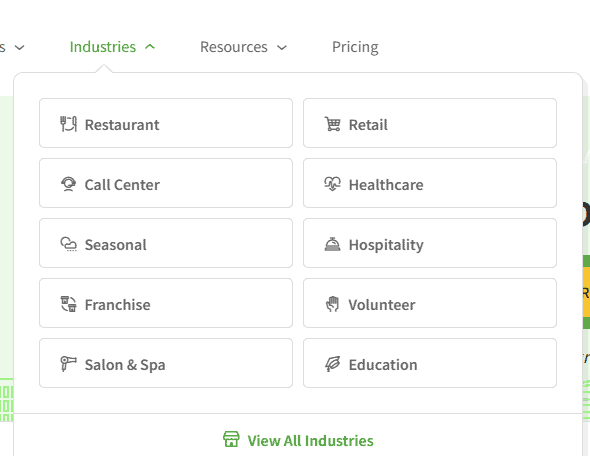
Task: Collapse the Industries menu chevron
Action: click(x=150, y=47)
